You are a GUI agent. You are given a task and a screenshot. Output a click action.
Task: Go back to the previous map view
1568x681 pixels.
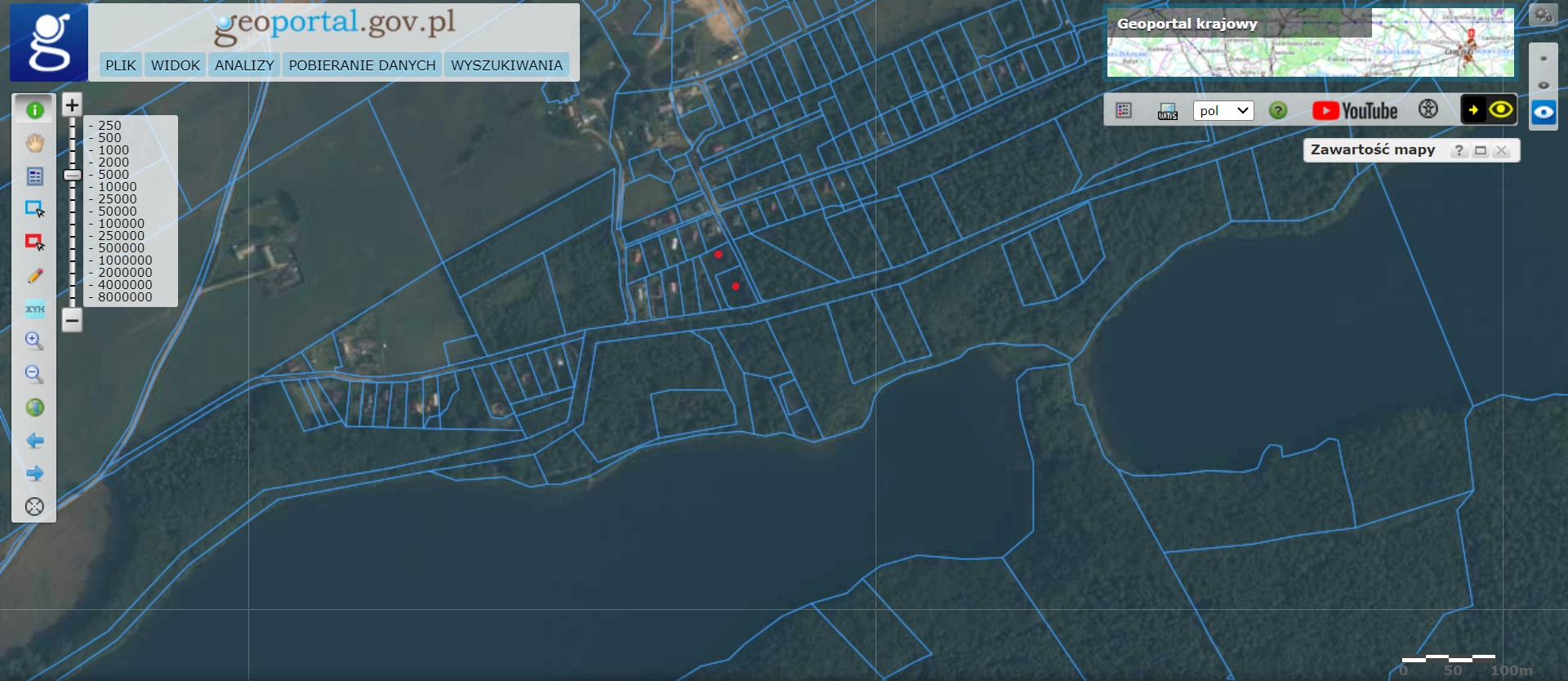point(34,441)
